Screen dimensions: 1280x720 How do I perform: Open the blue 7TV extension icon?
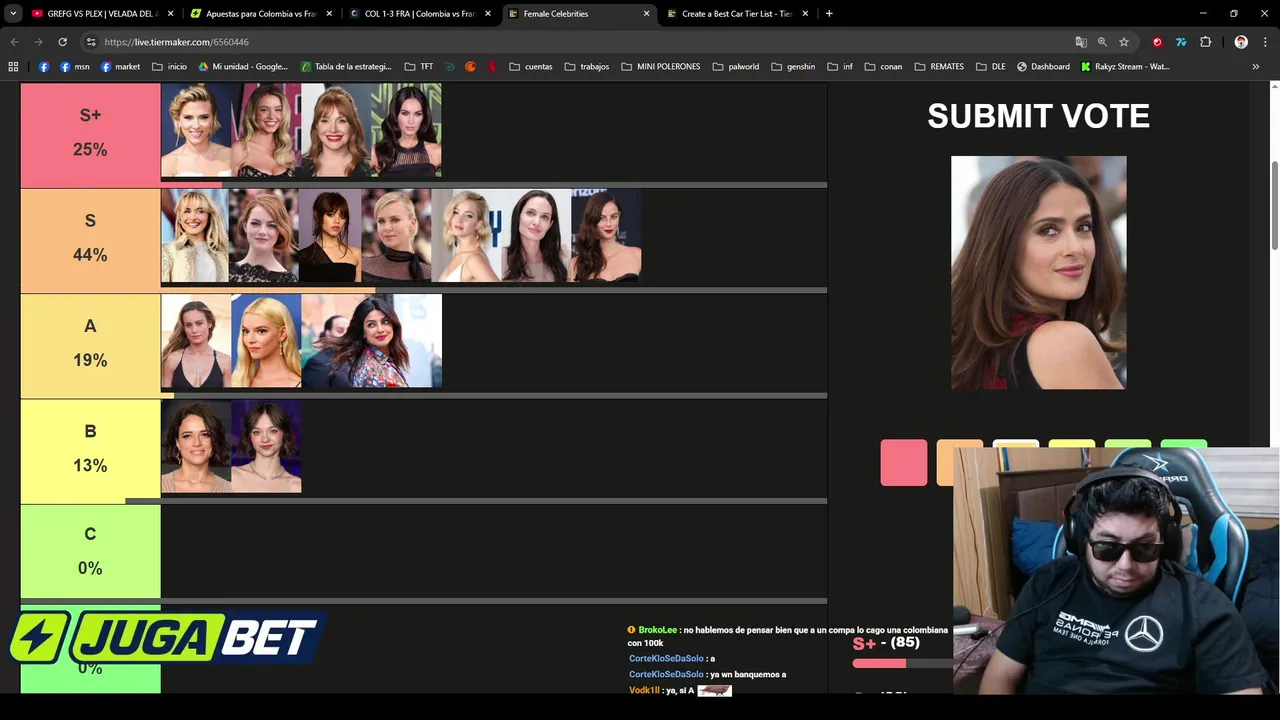pos(1181,42)
